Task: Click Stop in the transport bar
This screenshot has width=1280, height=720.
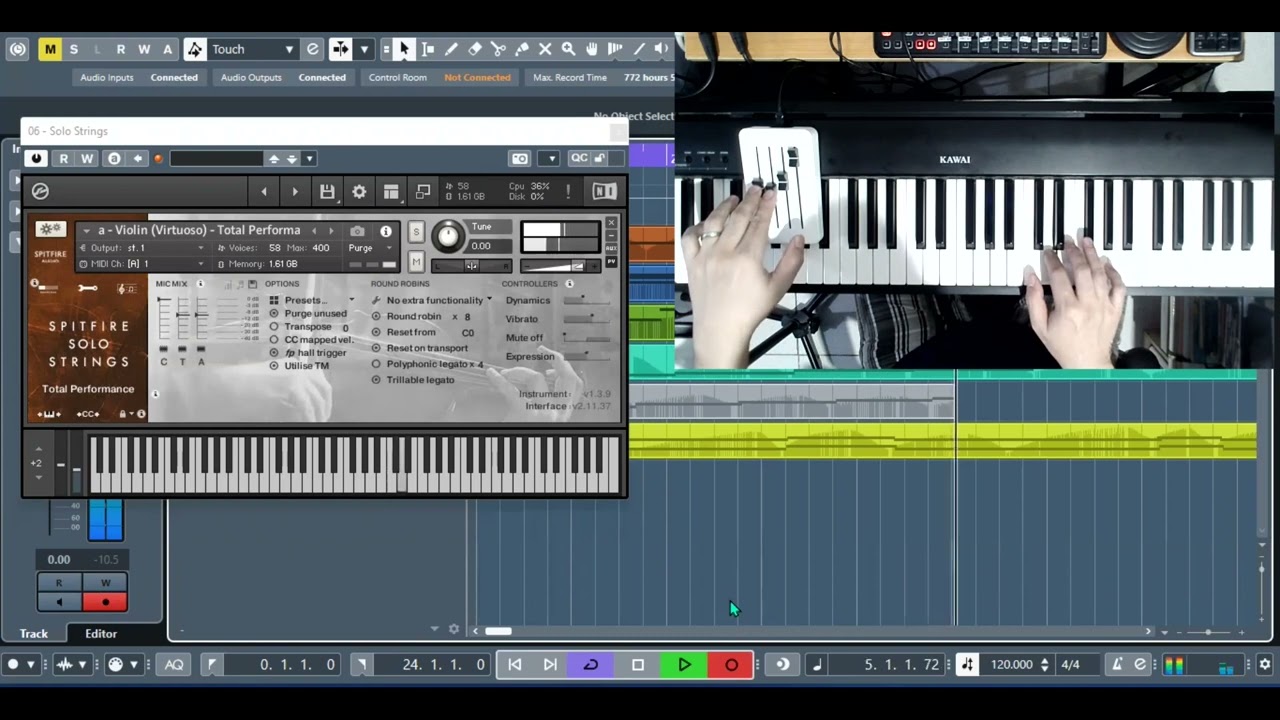Action: coord(638,664)
